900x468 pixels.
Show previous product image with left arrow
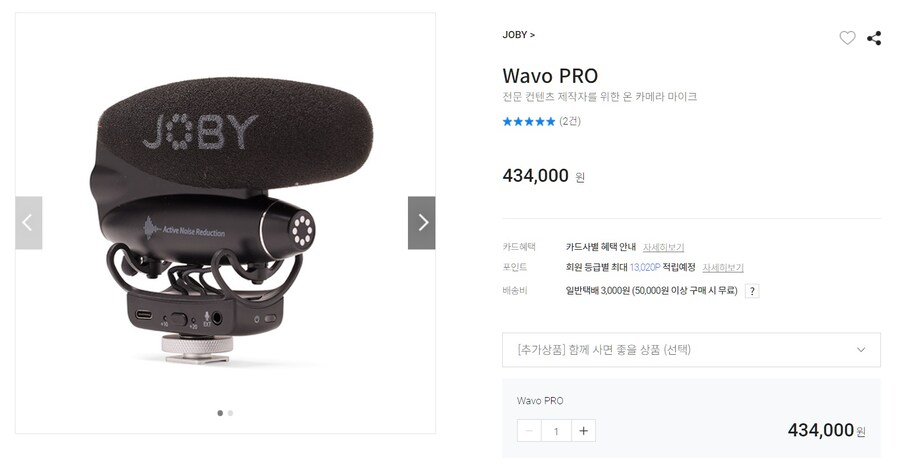click(29, 223)
